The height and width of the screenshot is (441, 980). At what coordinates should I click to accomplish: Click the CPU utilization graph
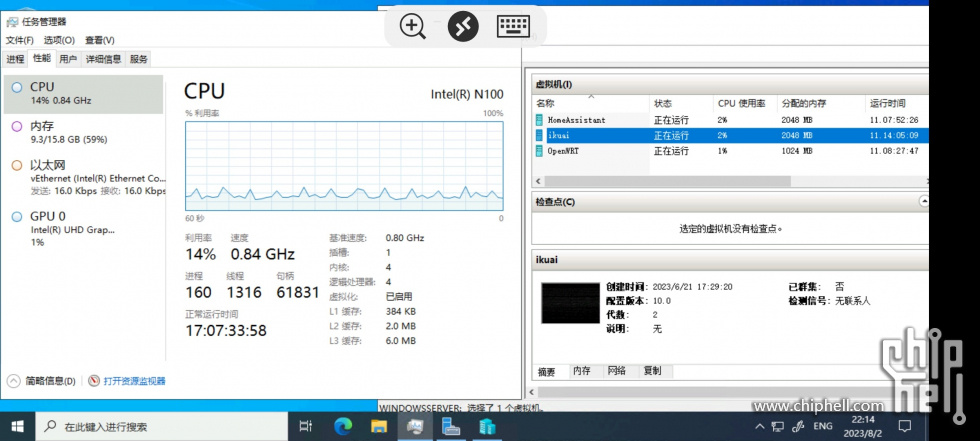(344, 166)
